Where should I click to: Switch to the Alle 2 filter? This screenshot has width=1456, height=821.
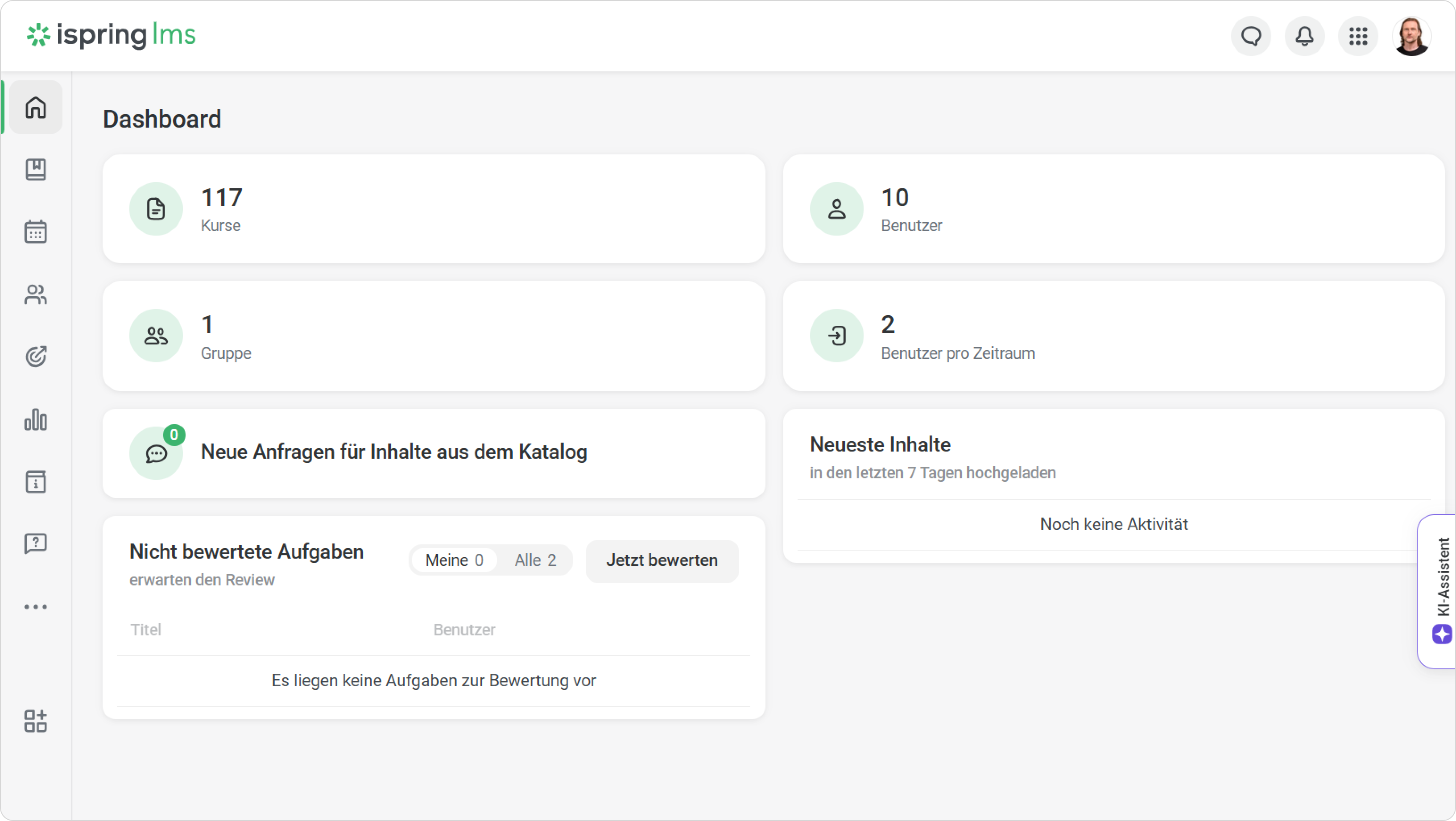[x=535, y=560]
